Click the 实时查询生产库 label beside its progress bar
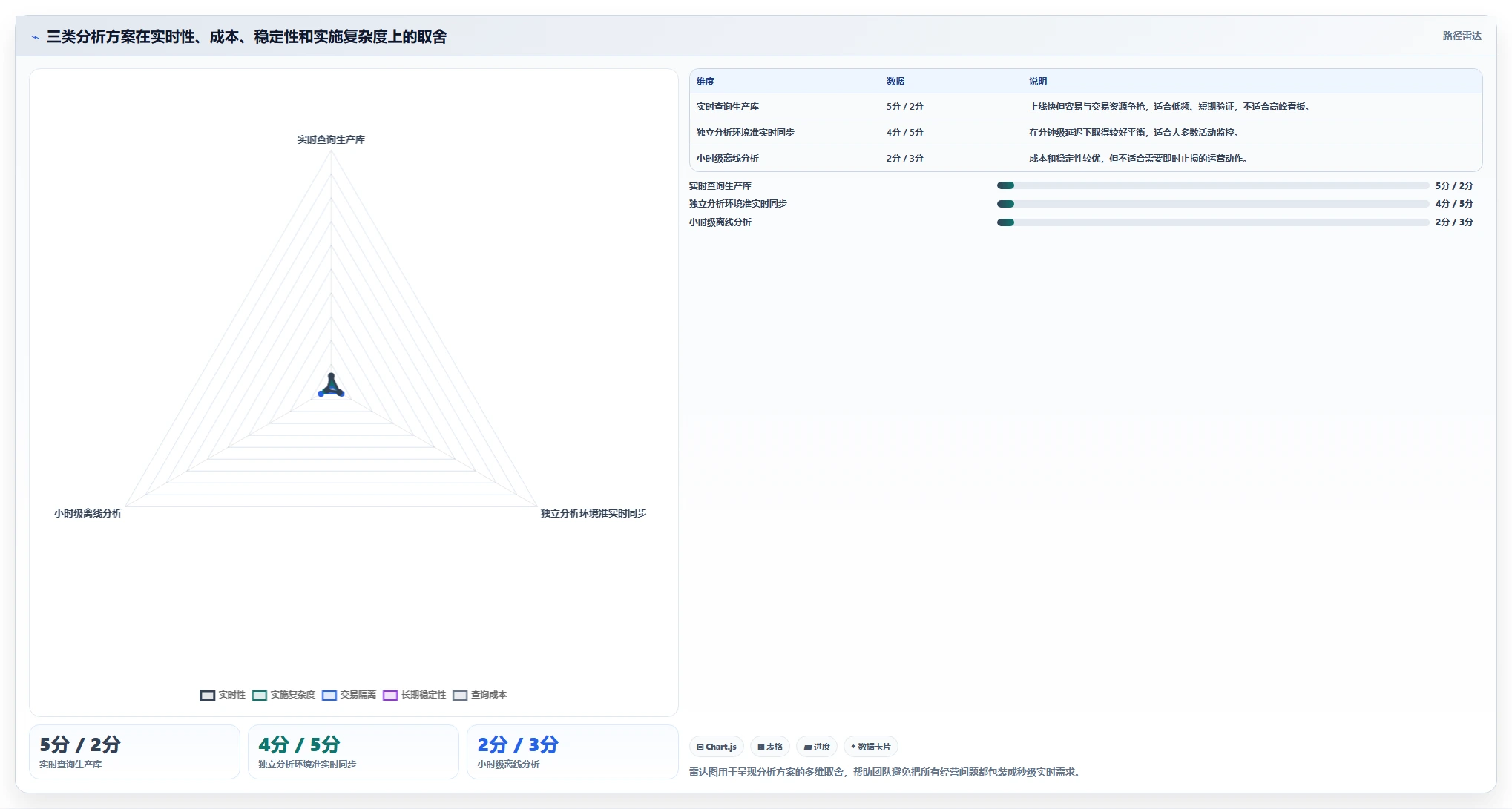 coord(720,186)
